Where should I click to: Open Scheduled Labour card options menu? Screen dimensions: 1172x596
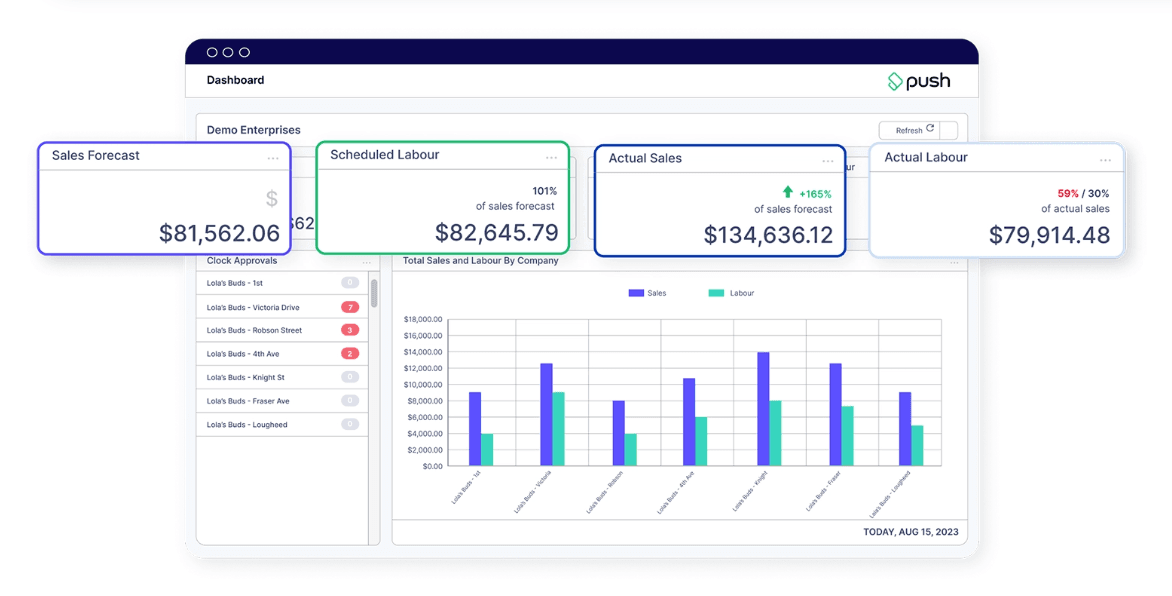551,158
